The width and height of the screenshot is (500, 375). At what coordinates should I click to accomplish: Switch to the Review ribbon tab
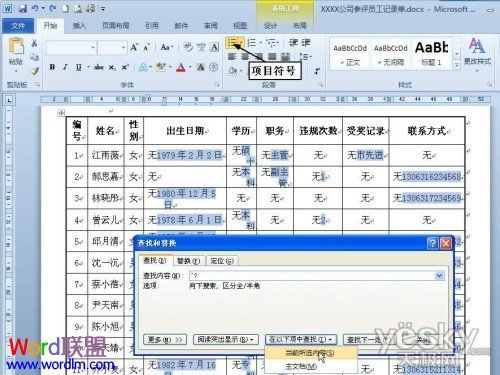pos(211,26)
